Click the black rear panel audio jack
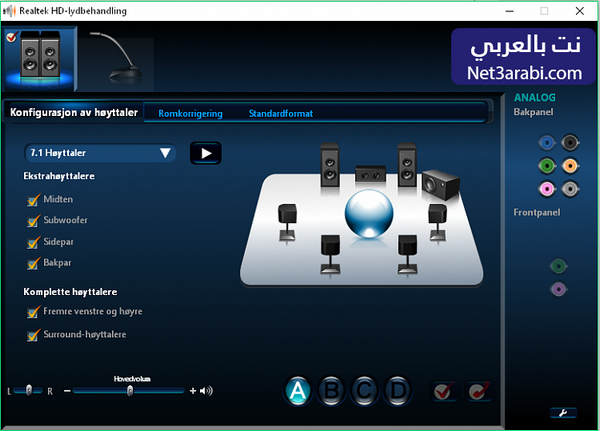The image size is (600, 431). click(x=570, y=143)
